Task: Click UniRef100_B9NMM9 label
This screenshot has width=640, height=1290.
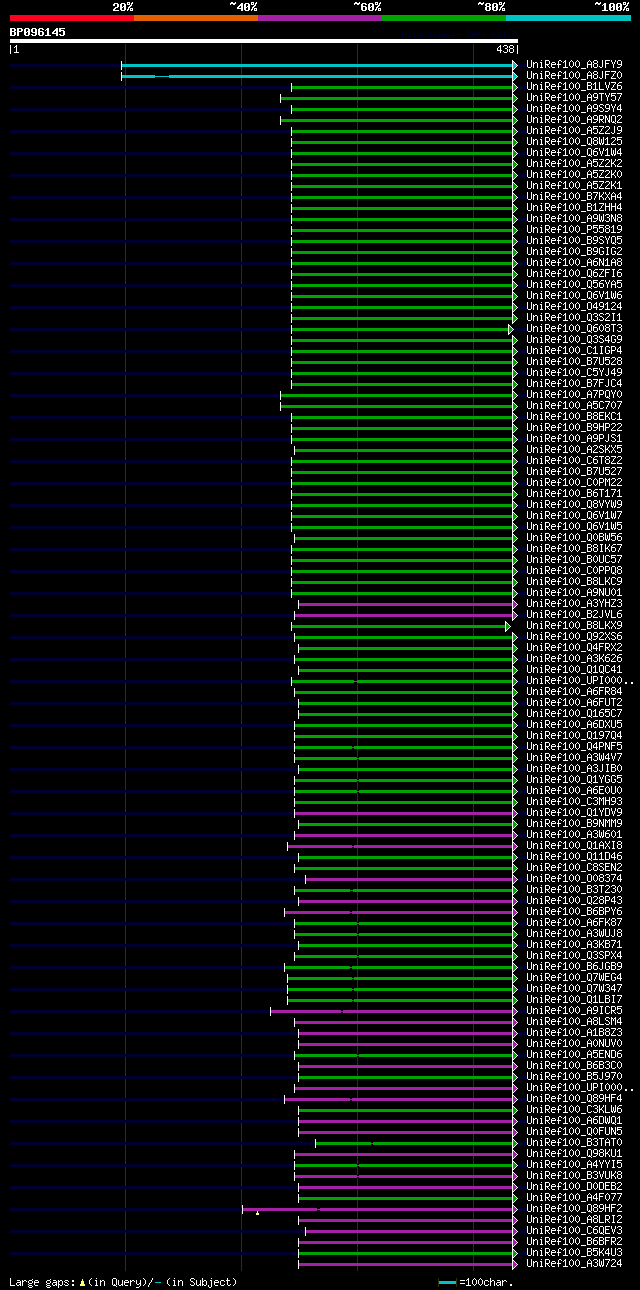Action: 574,824
